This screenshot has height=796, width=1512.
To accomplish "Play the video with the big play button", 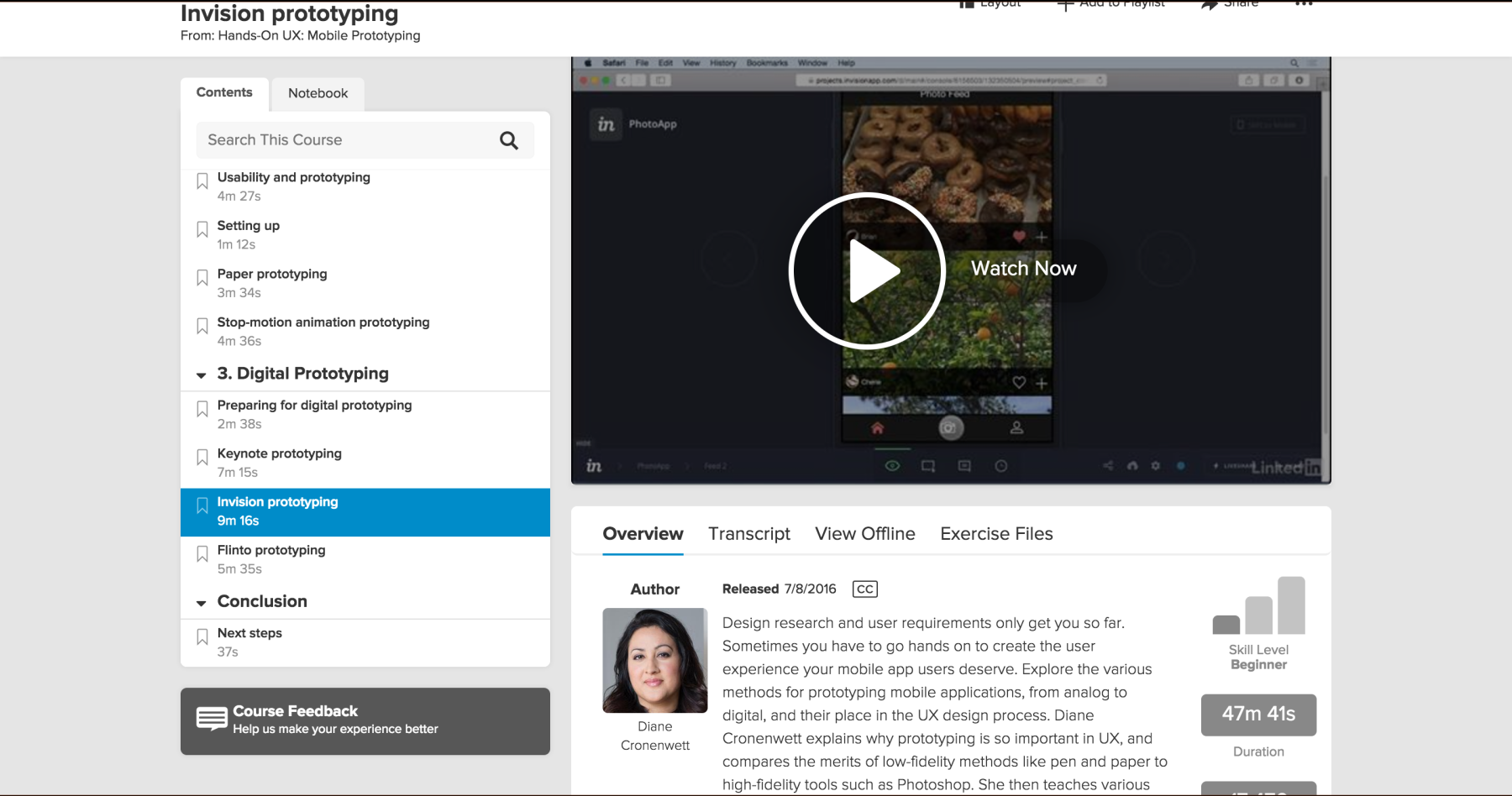I will (x=867, y=270).
